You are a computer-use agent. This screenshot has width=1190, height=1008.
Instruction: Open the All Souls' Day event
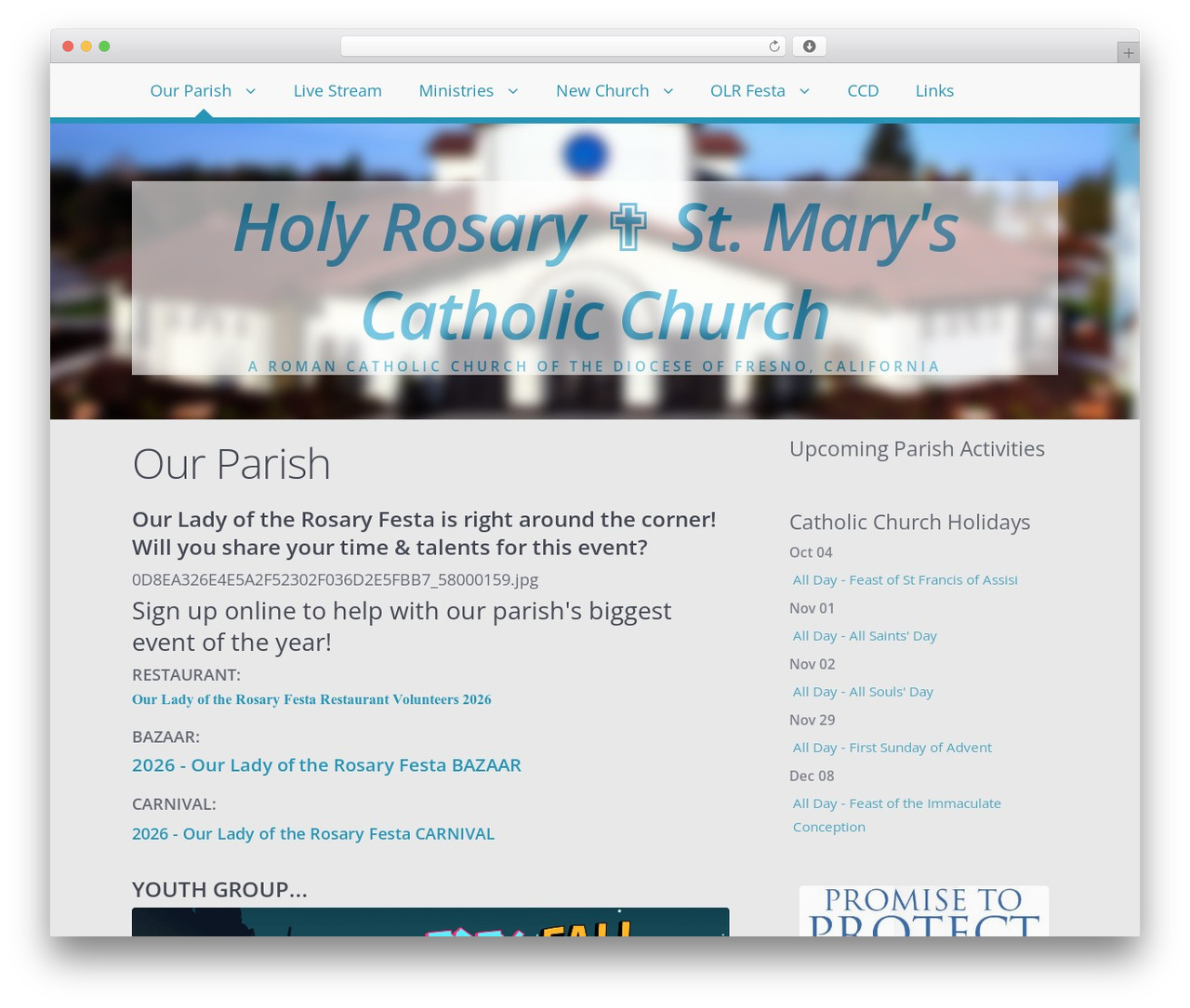pyautogui.click(x=863, y=691)
